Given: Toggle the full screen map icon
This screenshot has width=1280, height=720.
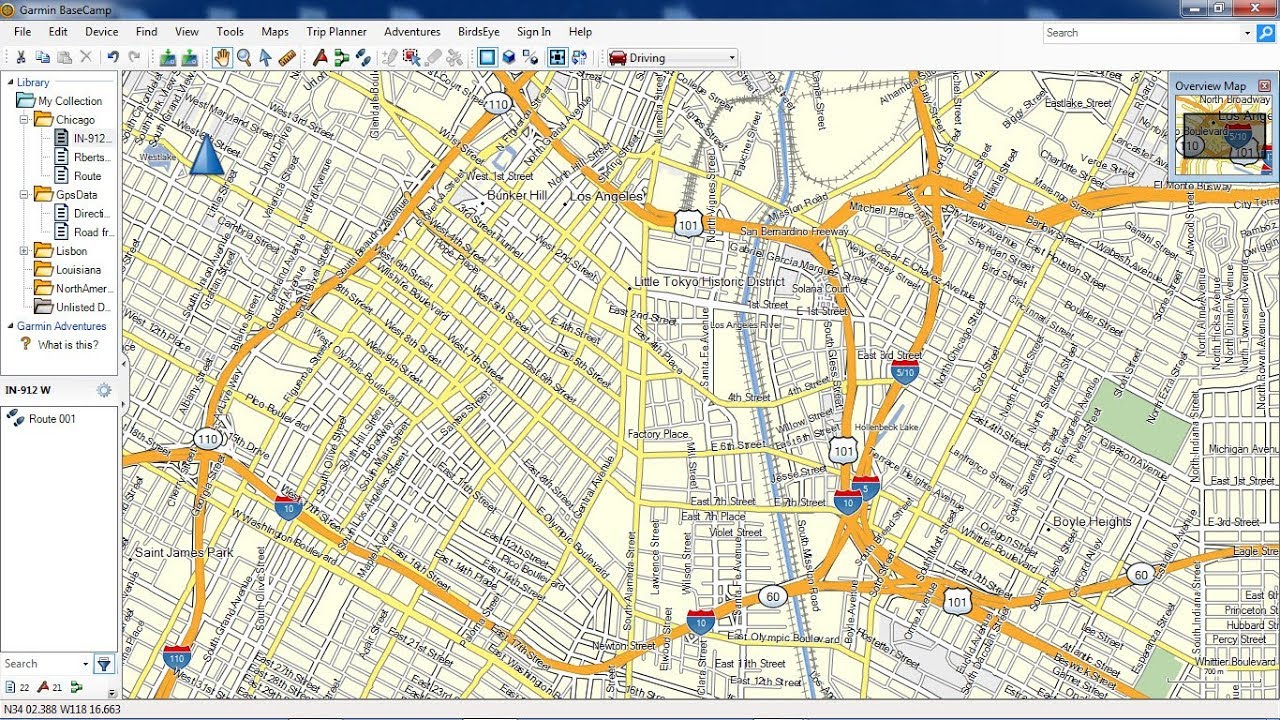Looking at the screenshot, I should (557, 58).
